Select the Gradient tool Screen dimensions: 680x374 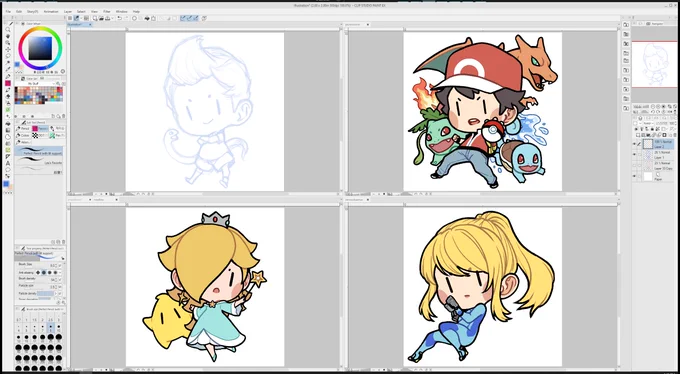8,130
